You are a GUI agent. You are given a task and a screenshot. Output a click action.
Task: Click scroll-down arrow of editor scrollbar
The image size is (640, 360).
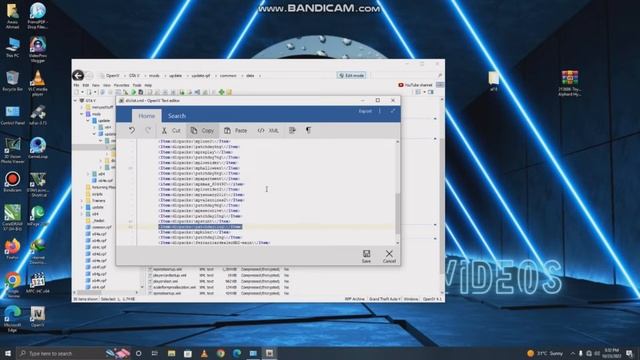click(398, 243)
